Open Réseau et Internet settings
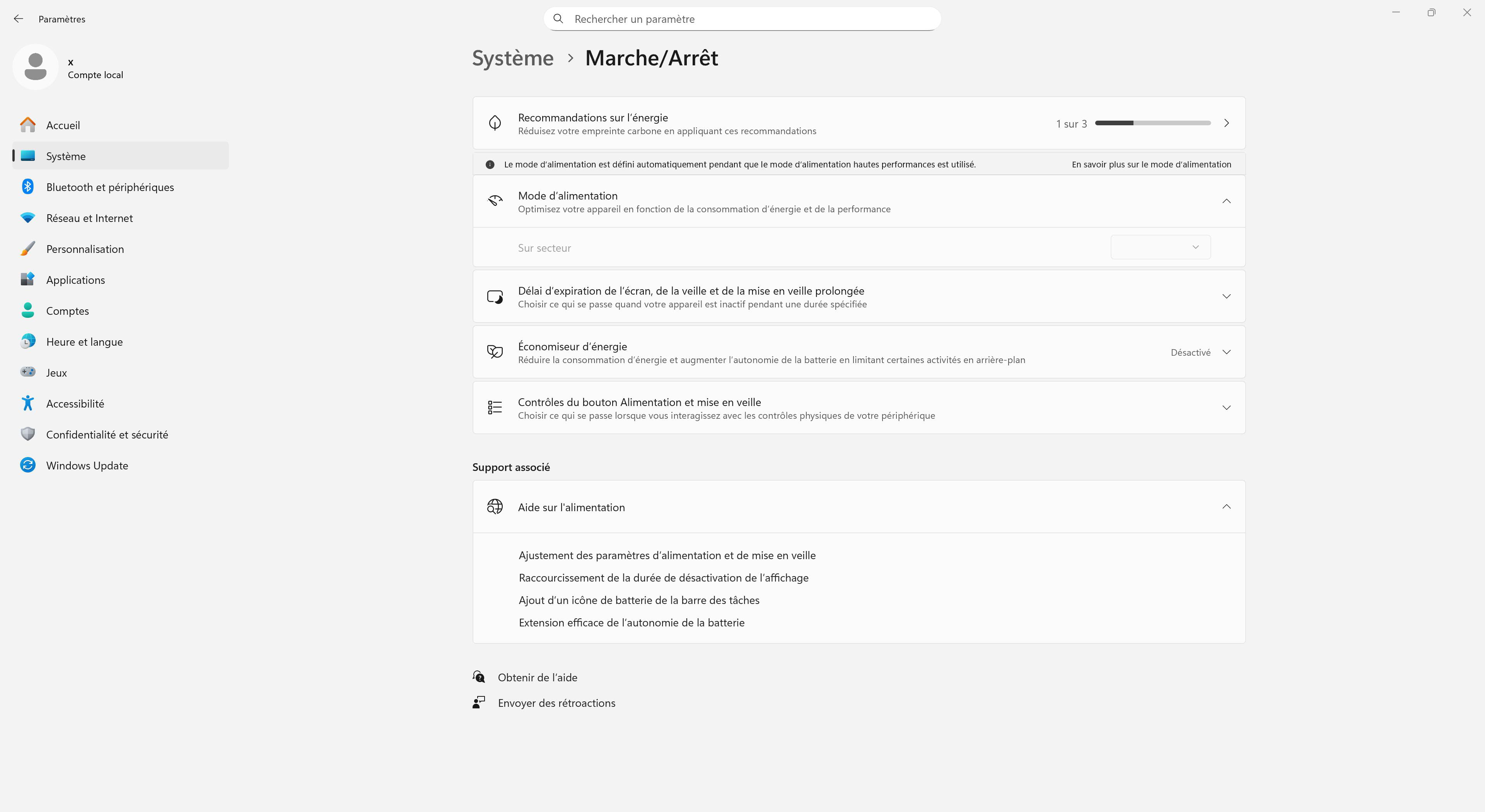The image size is (1485, 812). [x=89, y=218]
